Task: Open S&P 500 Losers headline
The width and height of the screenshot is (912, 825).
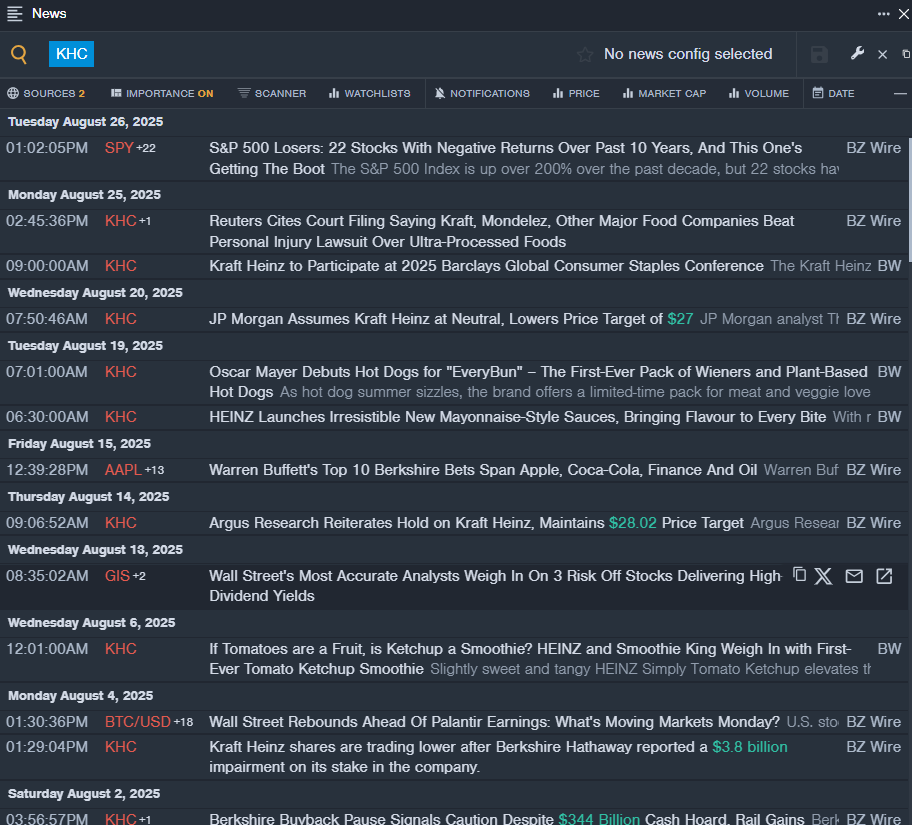Action: tap(505, 158)
